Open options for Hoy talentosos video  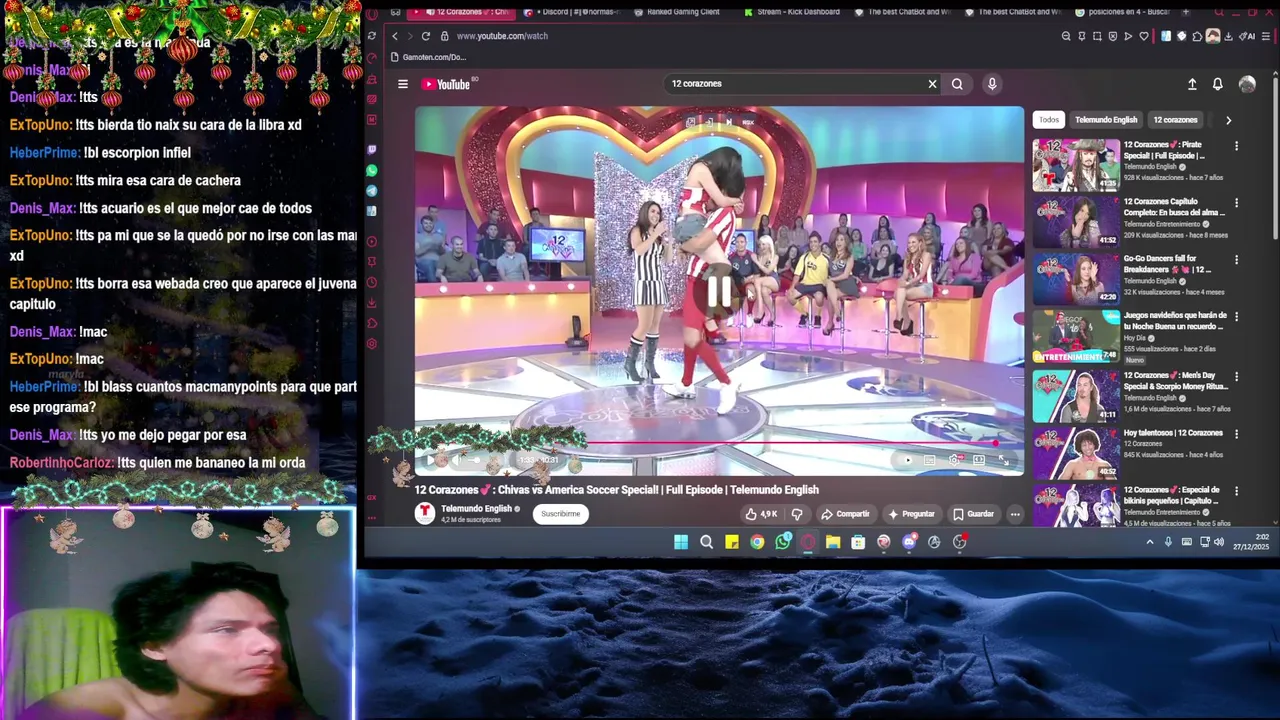(x=1236, y=435)
